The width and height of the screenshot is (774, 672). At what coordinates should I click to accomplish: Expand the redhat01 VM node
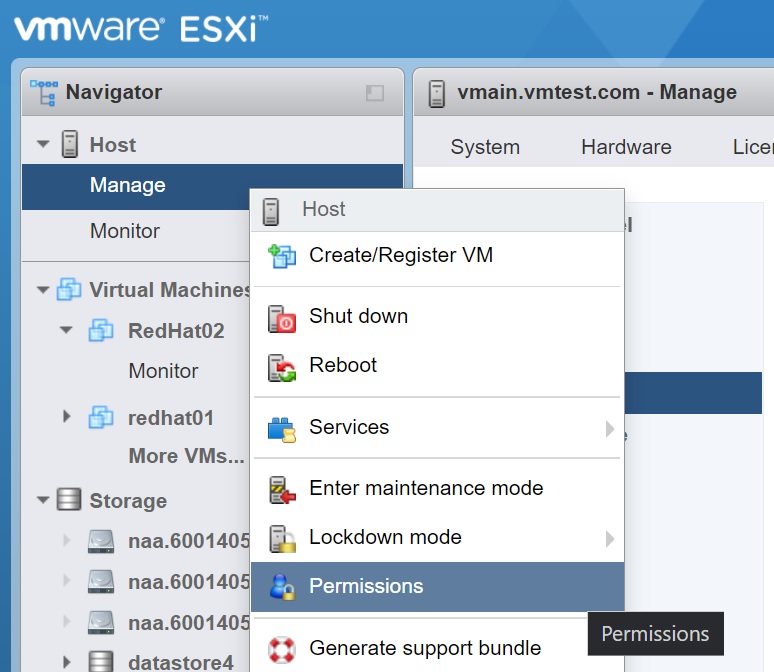click(x=67, y=417)
